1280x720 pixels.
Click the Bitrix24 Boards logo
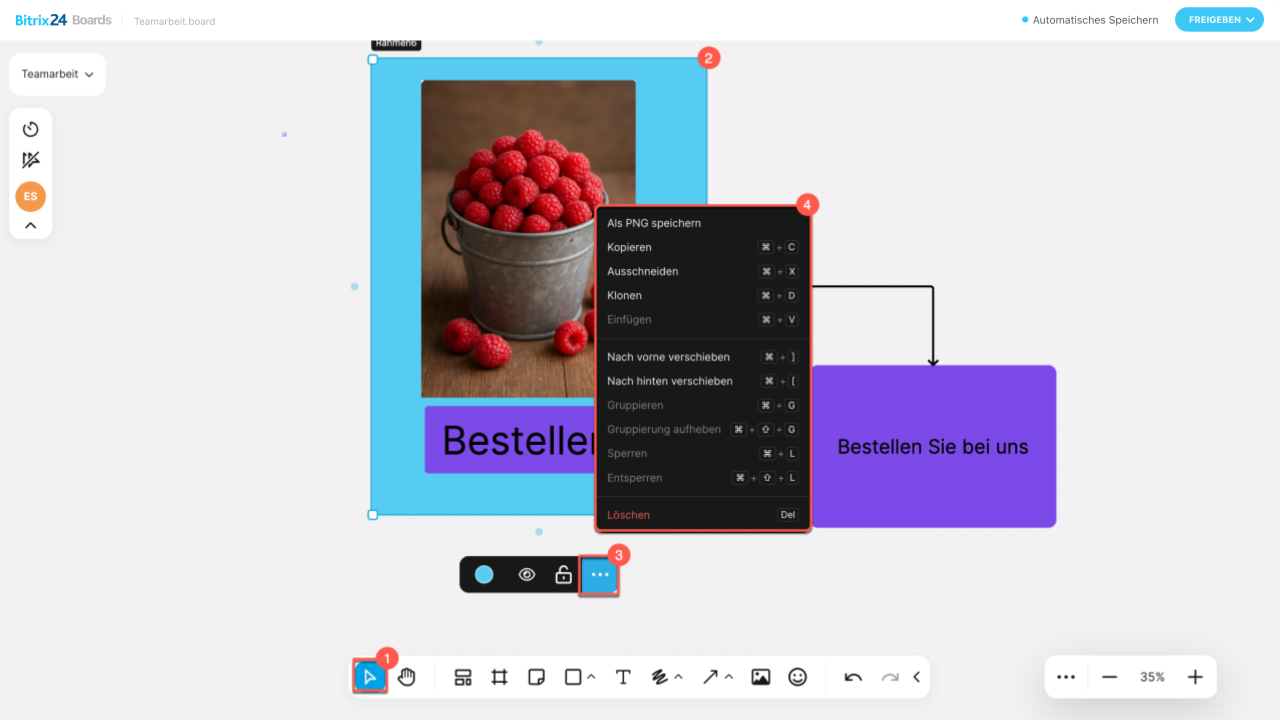(63, 20)
